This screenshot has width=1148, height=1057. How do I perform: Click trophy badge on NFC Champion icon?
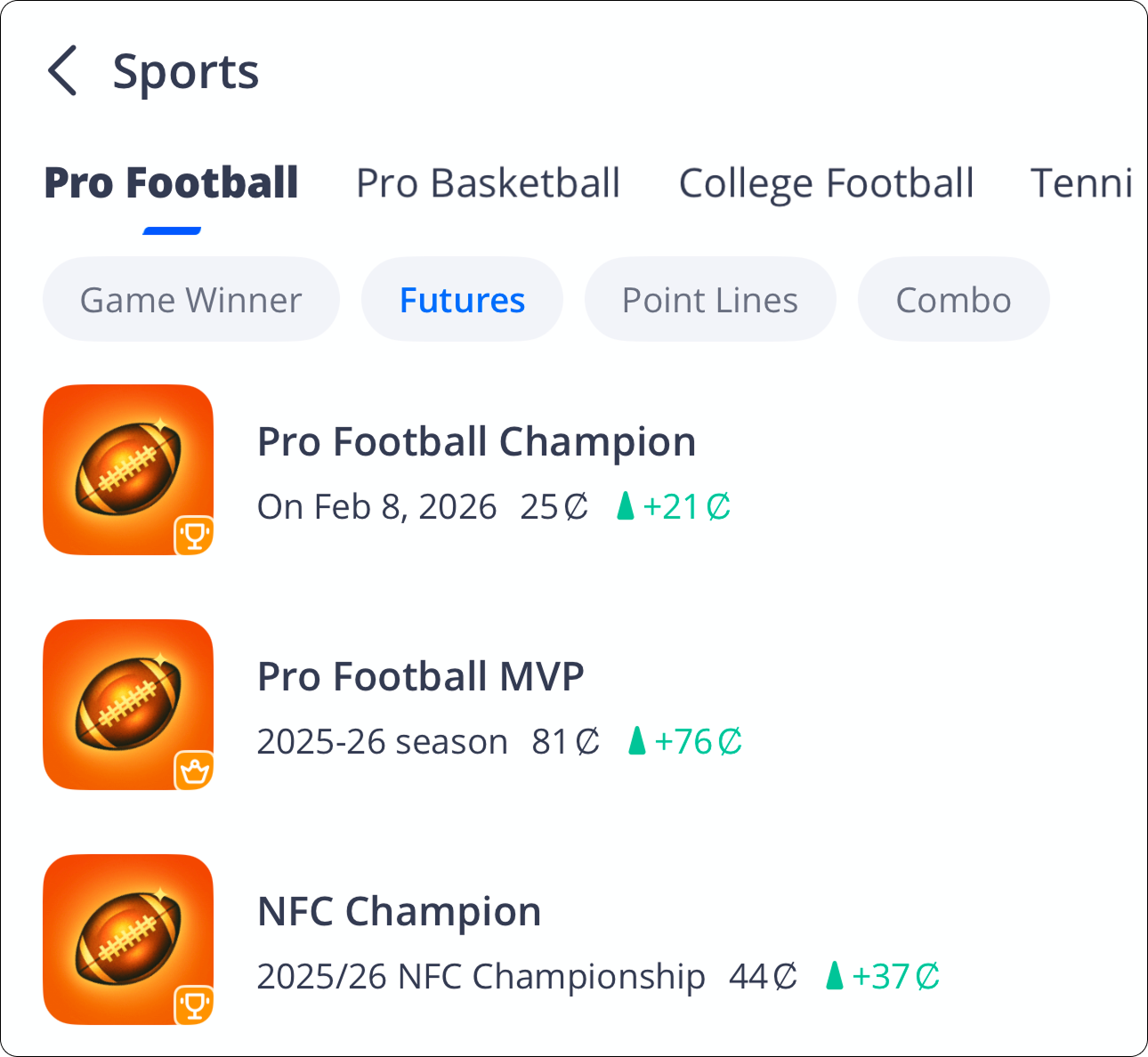tap(194, 1005)
